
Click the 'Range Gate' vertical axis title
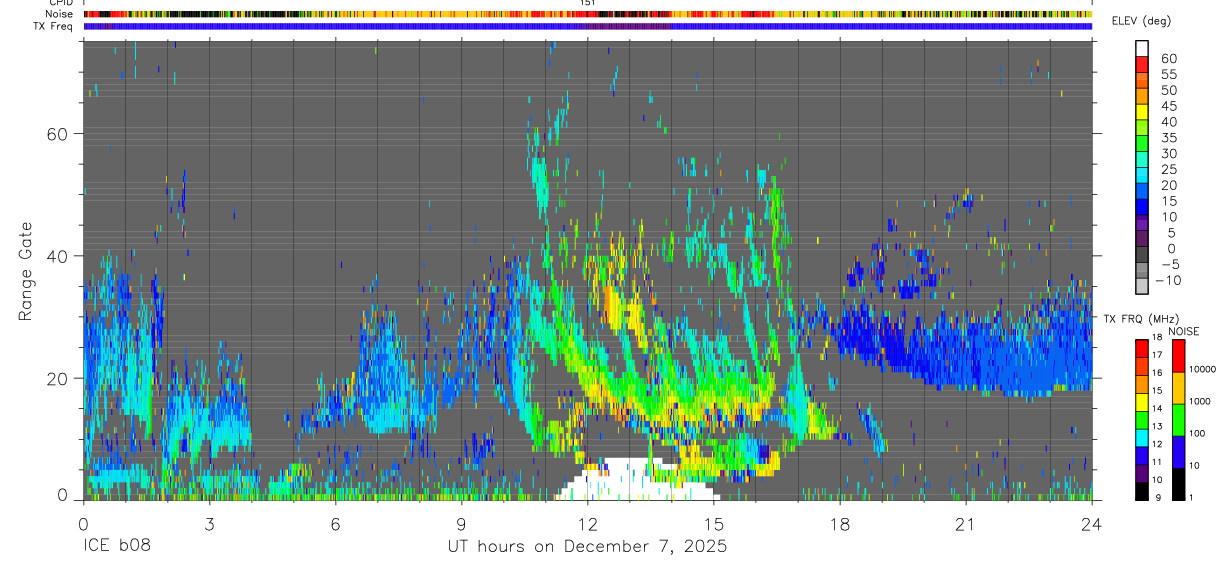[x=25, y=271]
